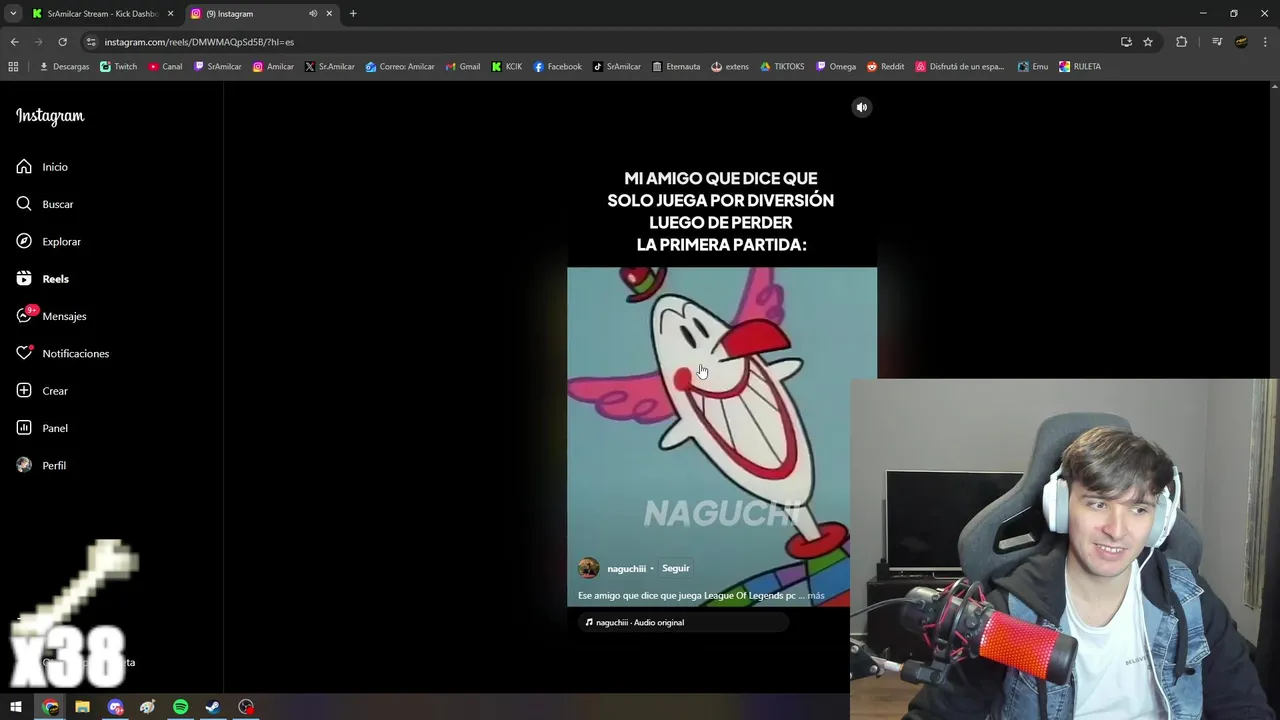Click the Instagram logo
Screen dimensions: 1280x720
coord(50,116)
